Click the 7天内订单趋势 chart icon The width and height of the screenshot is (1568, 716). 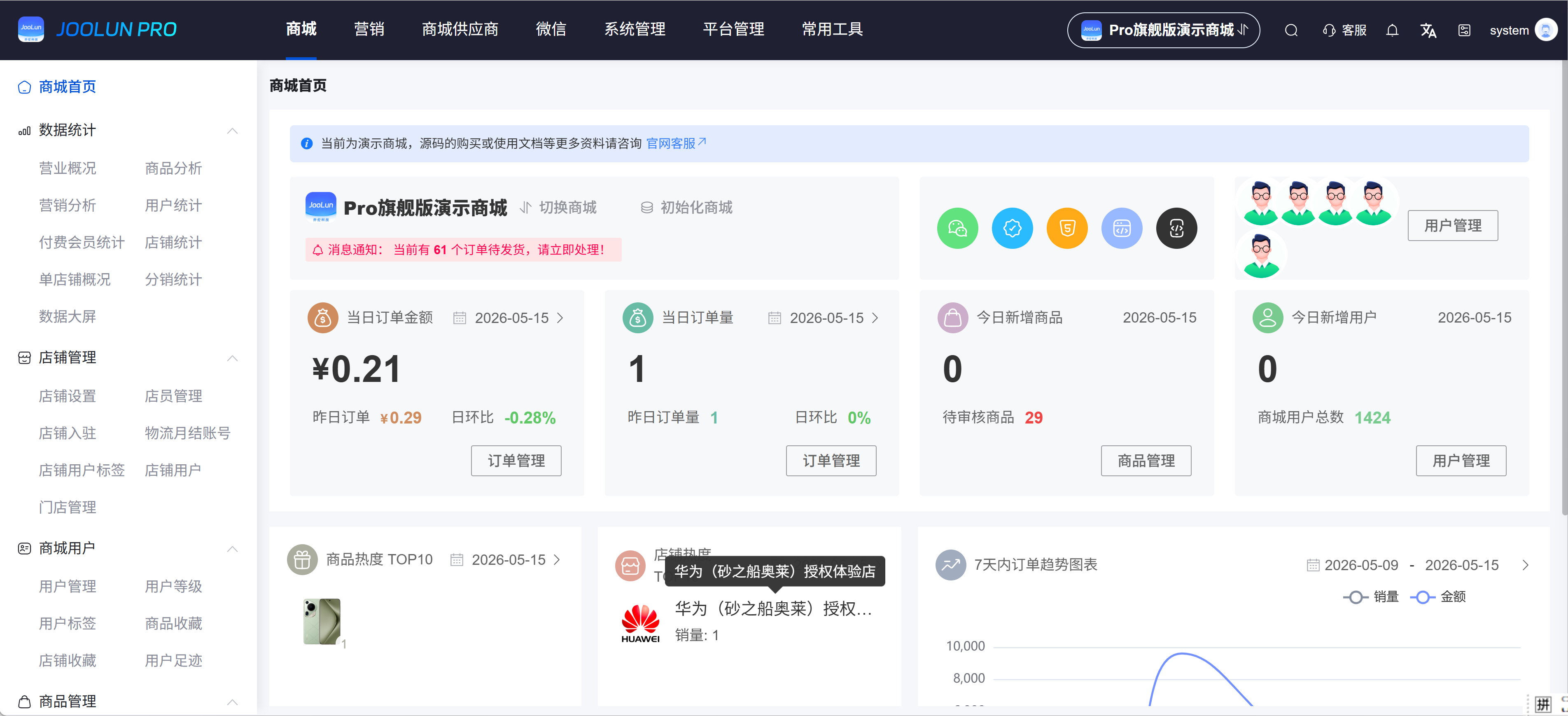951,565
